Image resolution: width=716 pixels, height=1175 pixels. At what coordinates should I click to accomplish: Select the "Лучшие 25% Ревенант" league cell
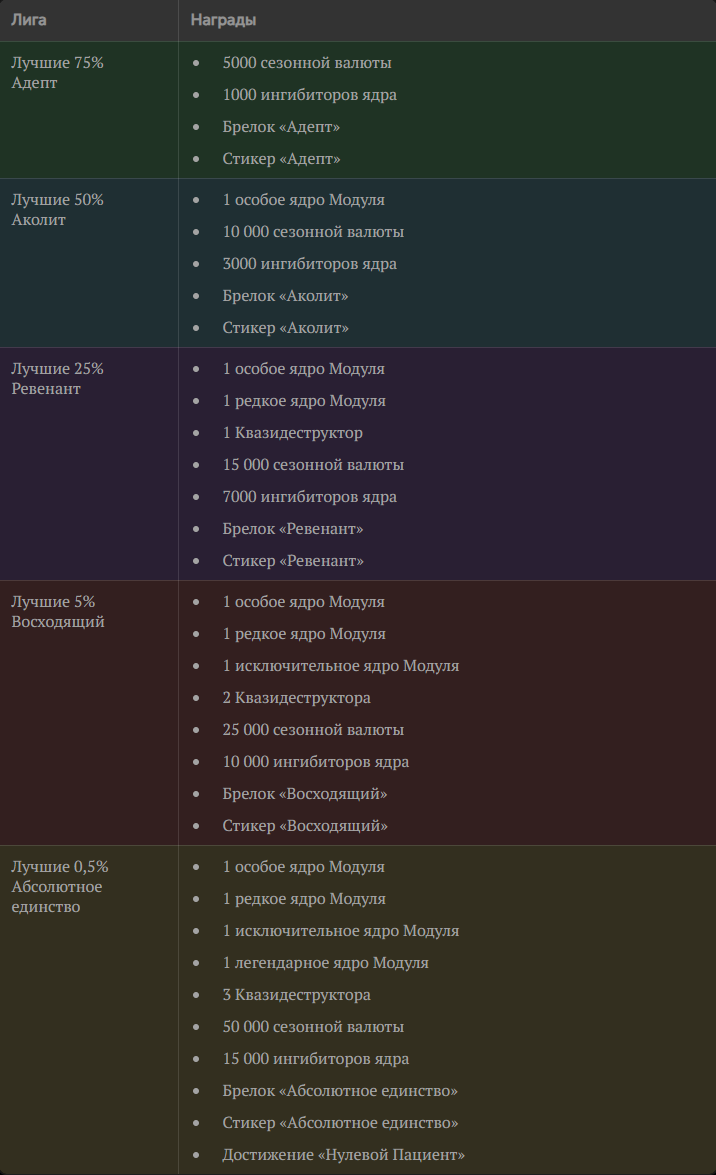[x=57, y=379]
